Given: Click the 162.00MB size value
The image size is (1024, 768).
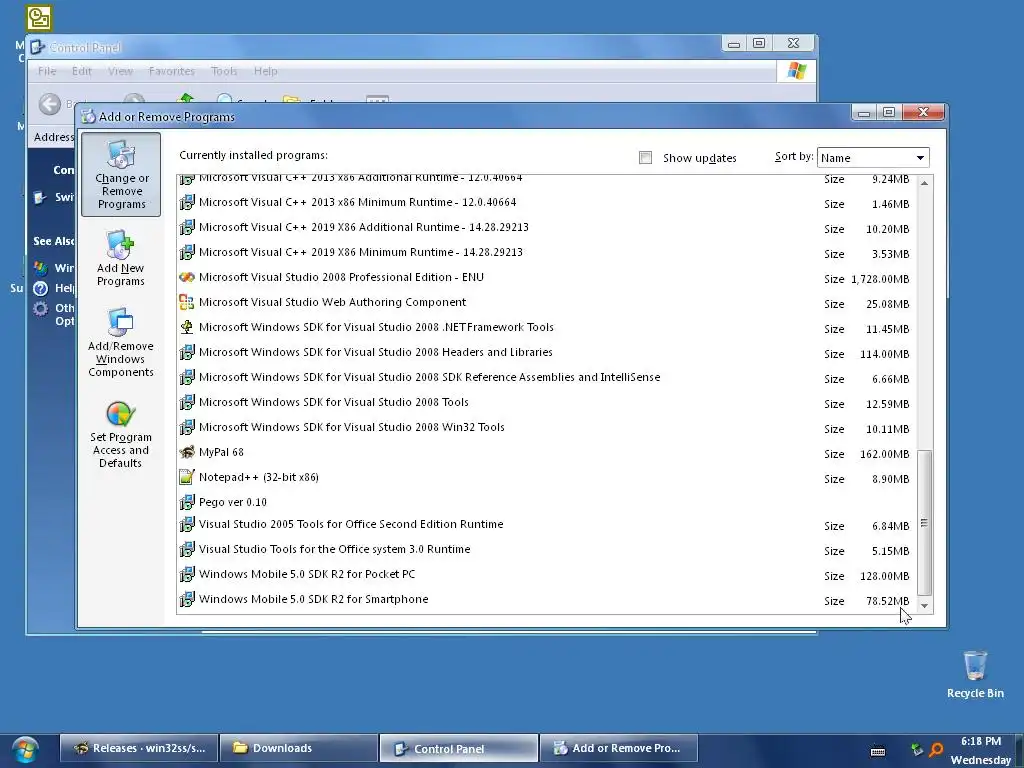Looking at the screenshot, I should pyautogui.click(x=884, y=454).
